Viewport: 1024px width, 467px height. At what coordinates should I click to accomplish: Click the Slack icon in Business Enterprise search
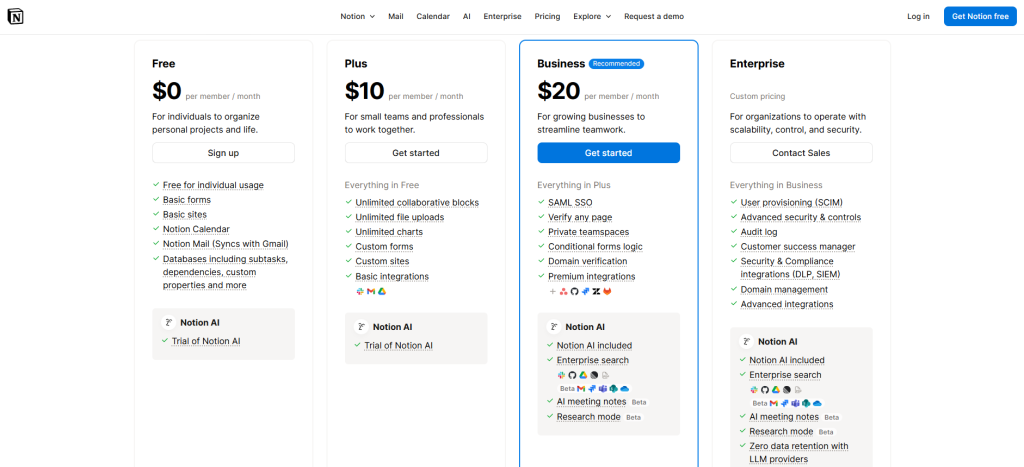[562, 375]
